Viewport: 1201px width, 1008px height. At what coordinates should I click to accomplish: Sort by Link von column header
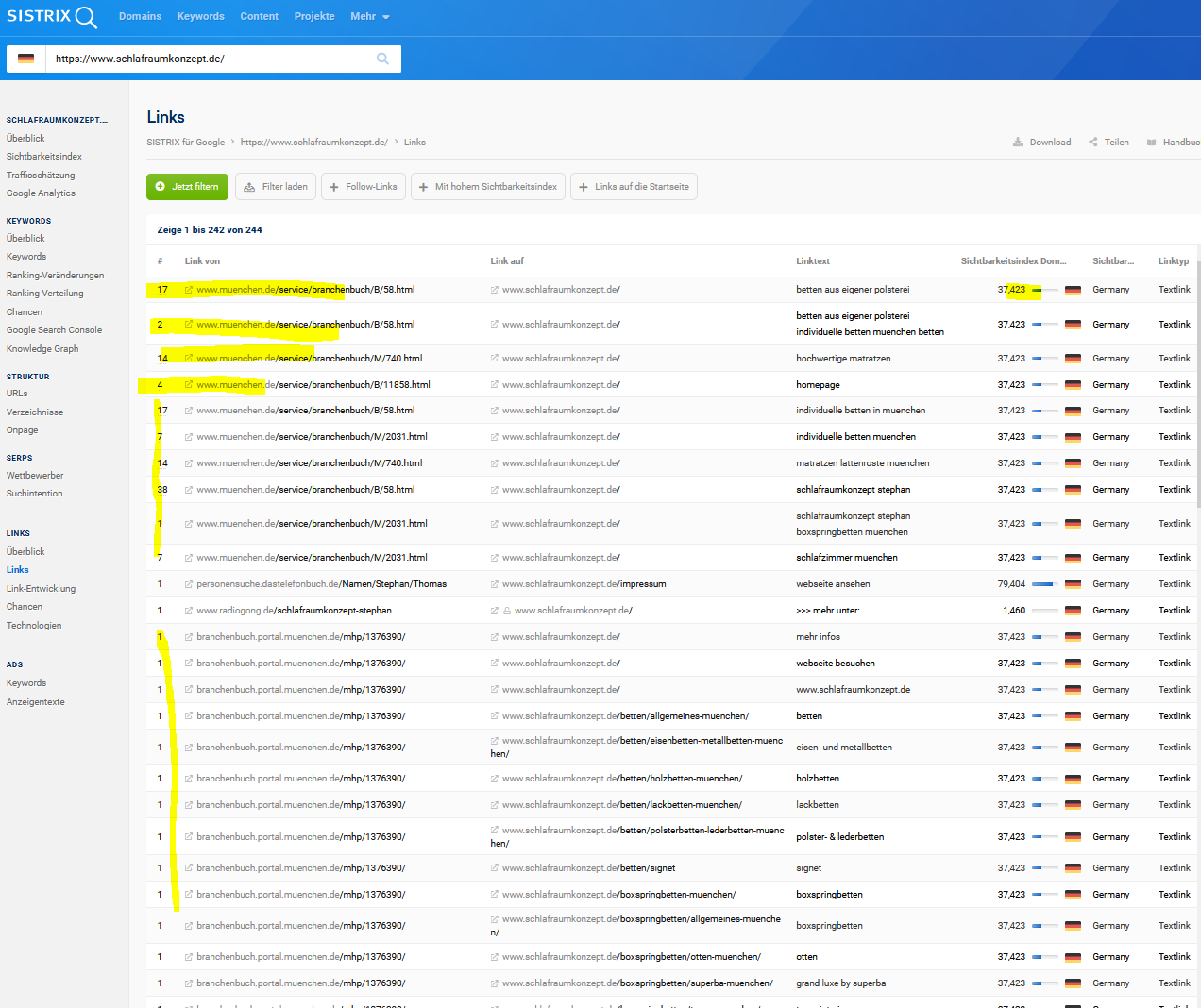202,261
